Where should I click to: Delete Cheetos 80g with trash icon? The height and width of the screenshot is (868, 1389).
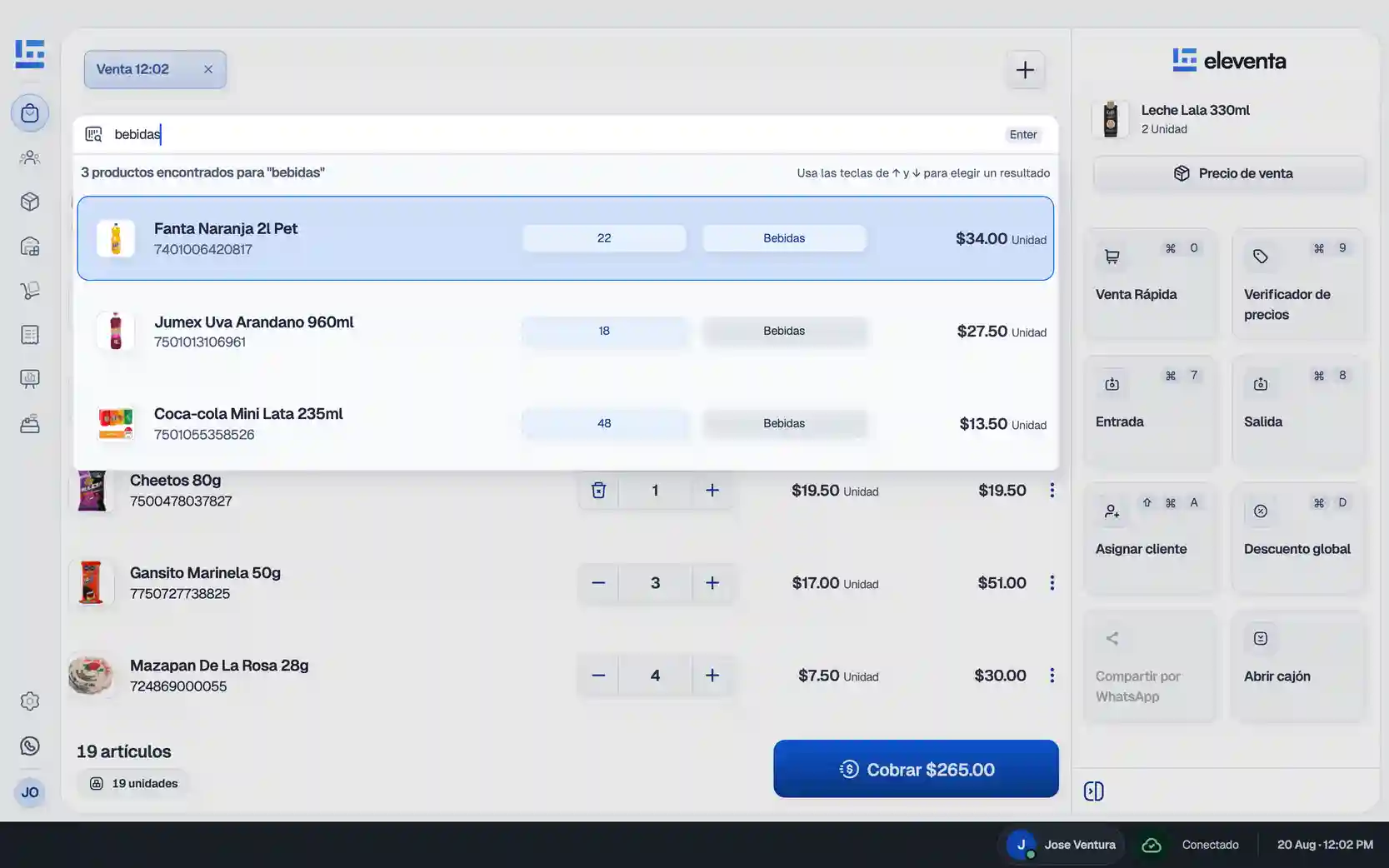(598, 490)
